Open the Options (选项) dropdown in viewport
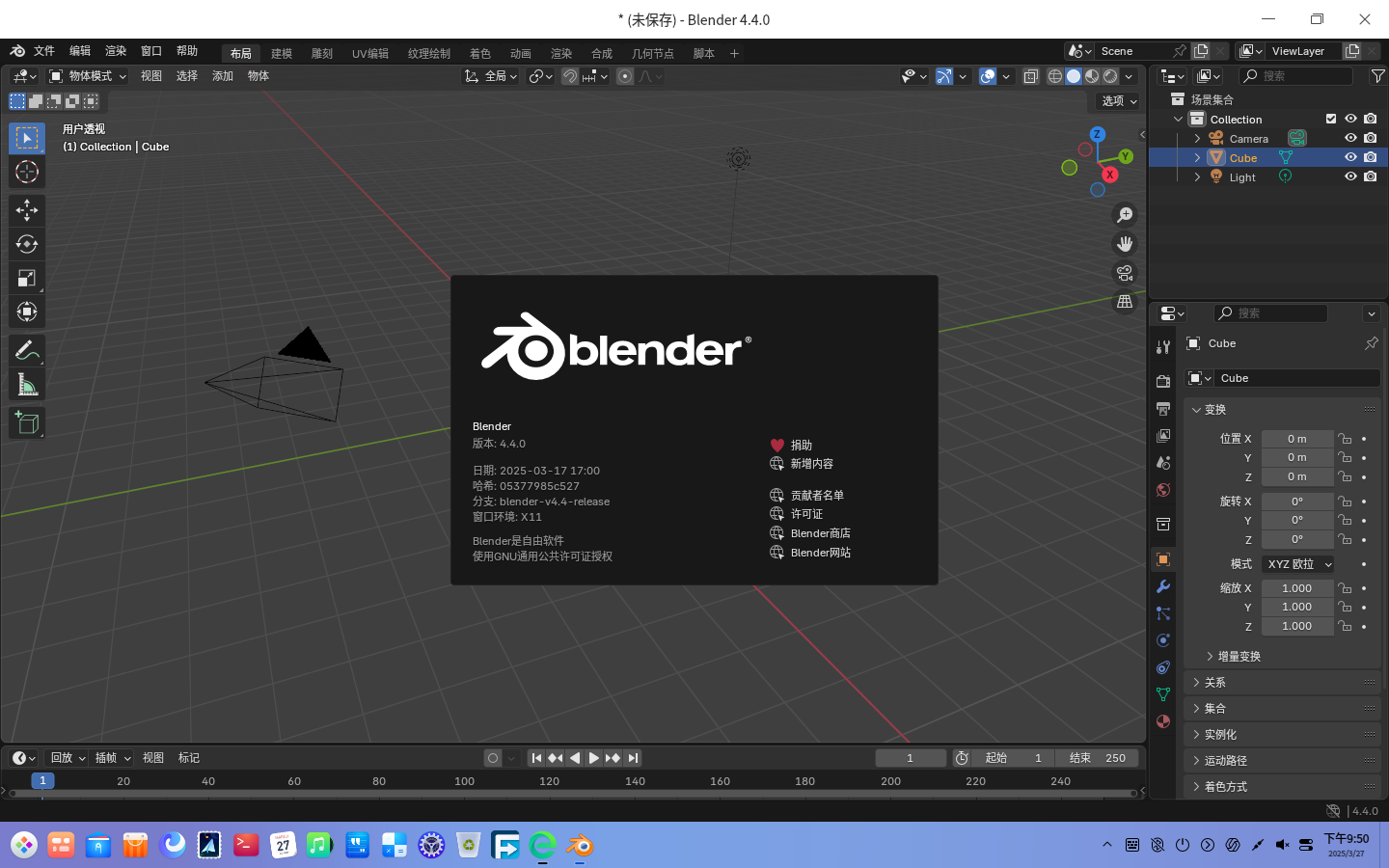1389x868 pixels. pos(1119,100)
